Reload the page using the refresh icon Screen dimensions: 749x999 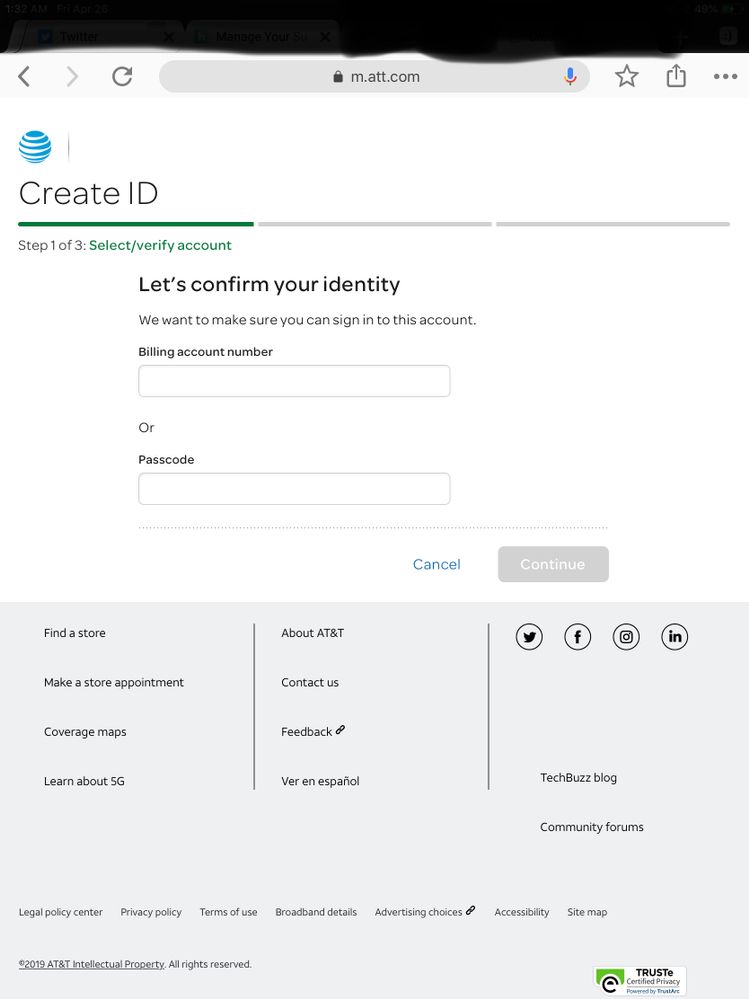pyautogui.click(x=122, y=76)
